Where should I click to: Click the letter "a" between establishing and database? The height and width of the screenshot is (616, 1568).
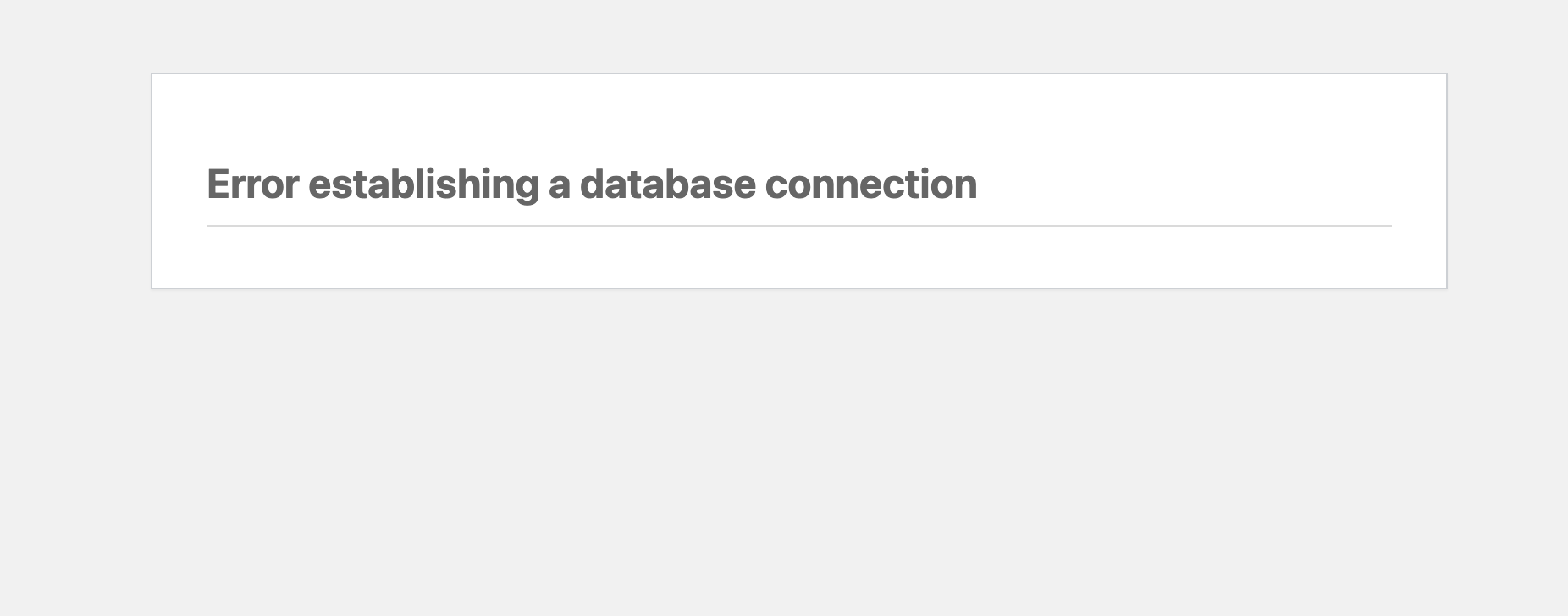559,186
